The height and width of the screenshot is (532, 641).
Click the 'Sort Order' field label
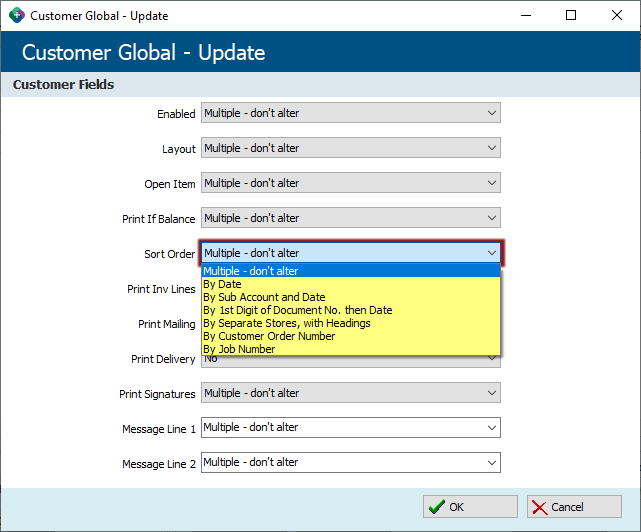(x=170, y=254)
